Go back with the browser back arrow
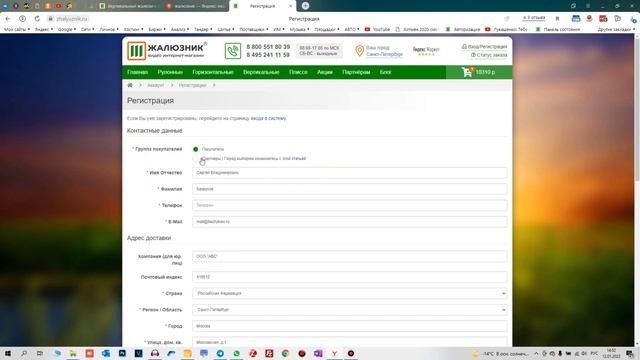The image size is (640, 360). 8,19
